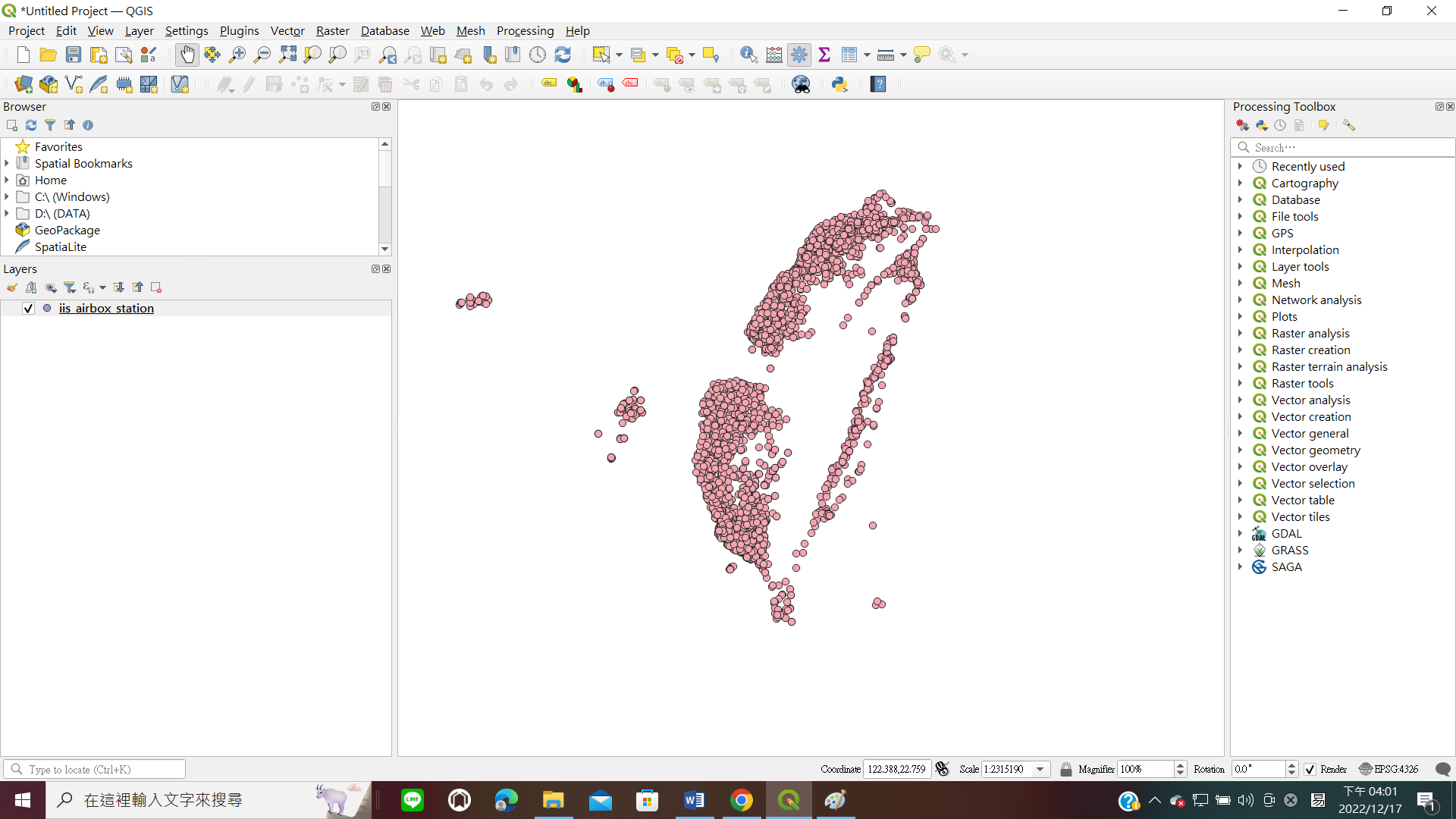The height and width of the screenshot is (819, 1456).
Task: Toggle the scale lock icon
Action: click(1065, 769)
